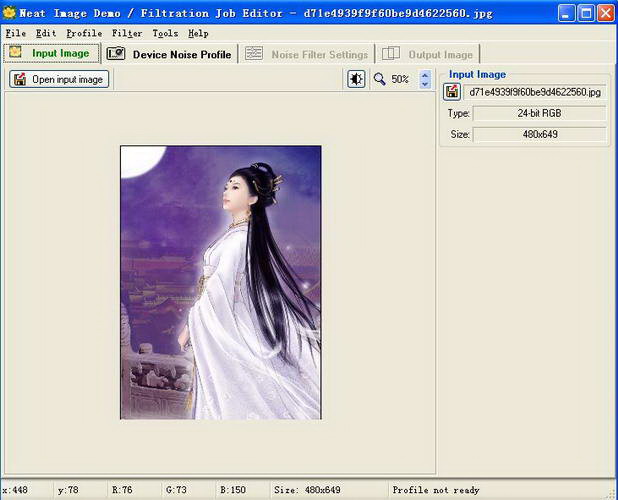Open the Tools menu
618x500 pixels.
165,33
